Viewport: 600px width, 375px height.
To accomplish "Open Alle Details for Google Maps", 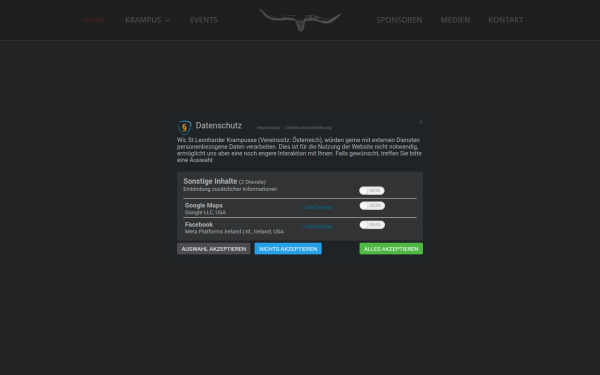I will pos(316,207).
